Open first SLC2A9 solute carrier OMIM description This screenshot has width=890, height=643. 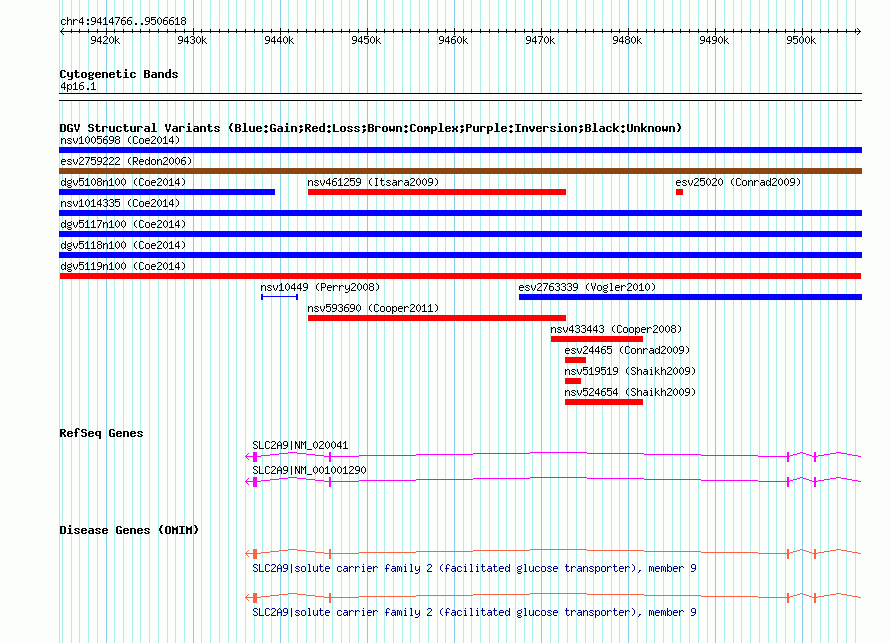[474, 568]
